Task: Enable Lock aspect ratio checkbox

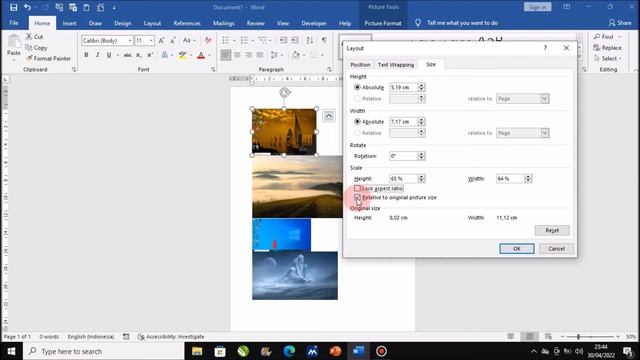Action: pyautogui.click(x=357, y=188)
